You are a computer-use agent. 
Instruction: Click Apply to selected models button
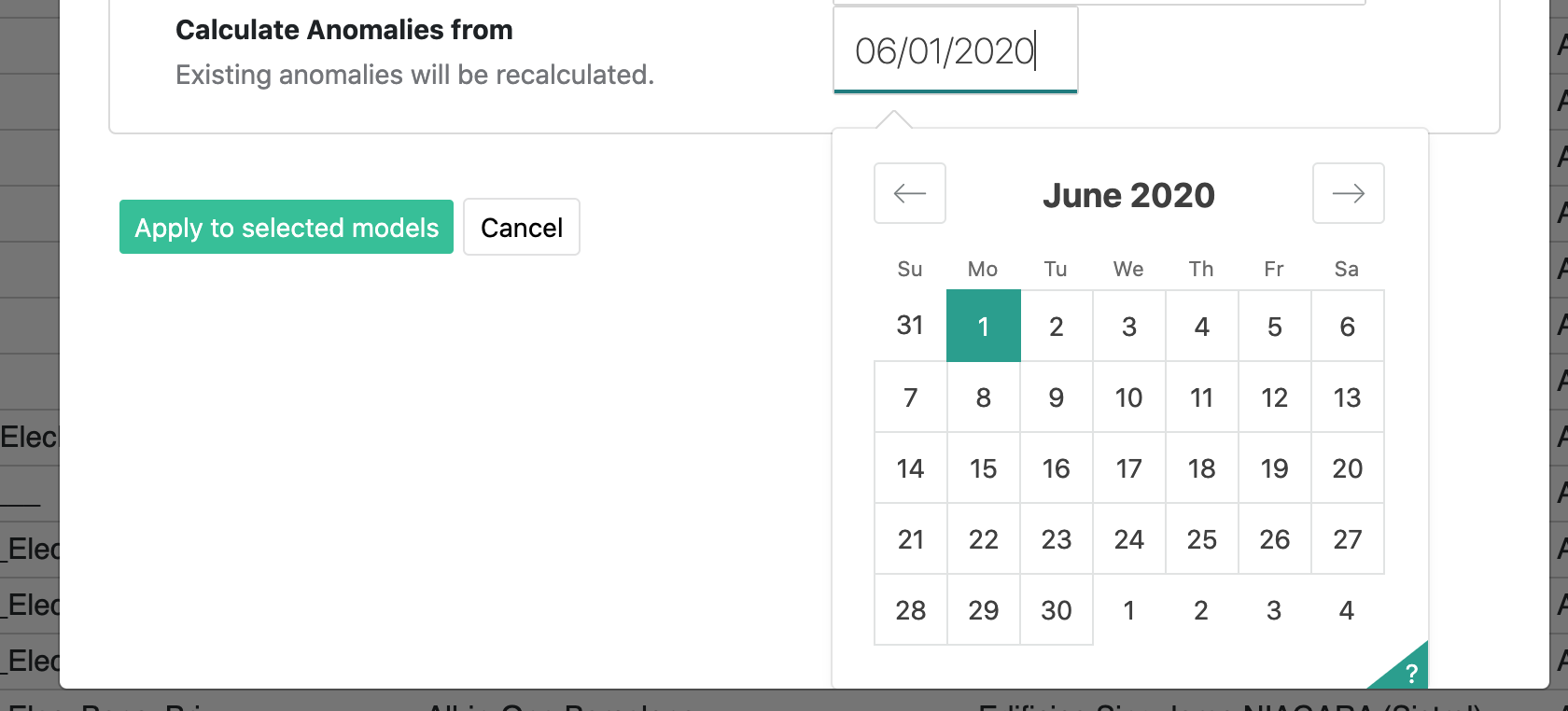(287, 227)
